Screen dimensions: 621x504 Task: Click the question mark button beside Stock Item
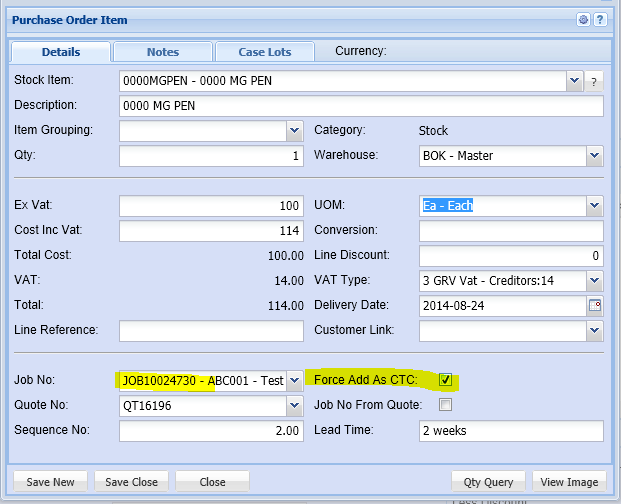[x=593, y=81]
